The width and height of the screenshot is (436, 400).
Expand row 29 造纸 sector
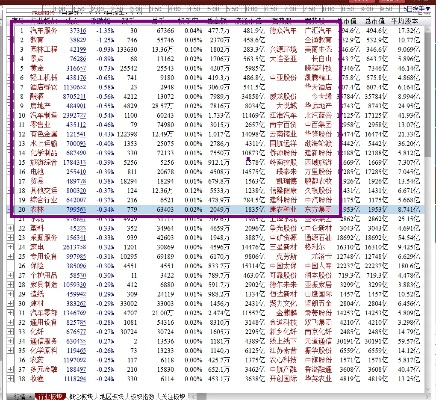10,294
